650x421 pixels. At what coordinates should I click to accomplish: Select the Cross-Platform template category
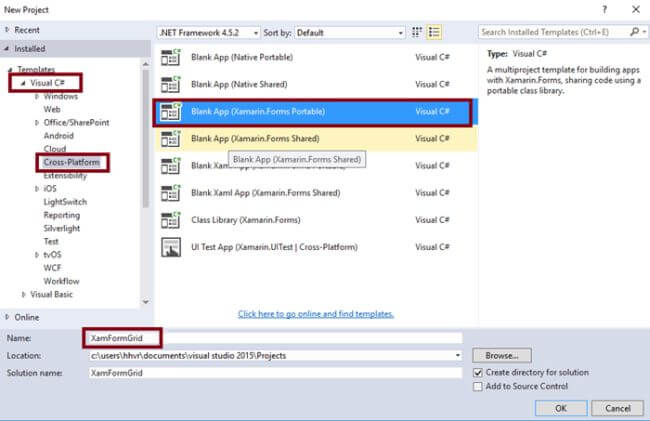[x=72, y=162]
